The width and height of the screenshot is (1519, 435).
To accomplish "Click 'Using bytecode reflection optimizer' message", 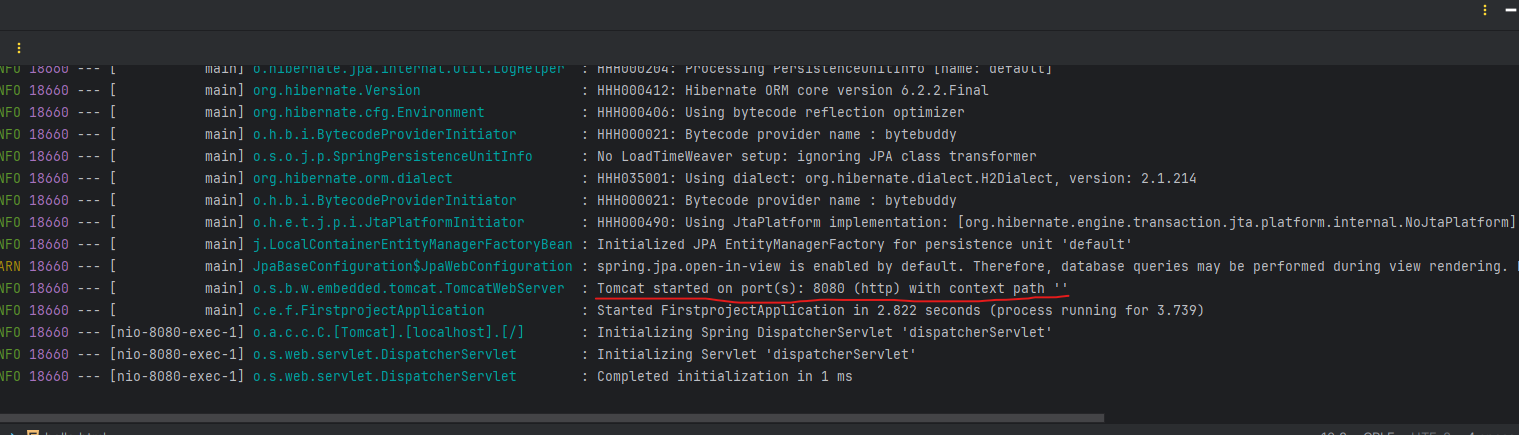I will pos(780,112).
